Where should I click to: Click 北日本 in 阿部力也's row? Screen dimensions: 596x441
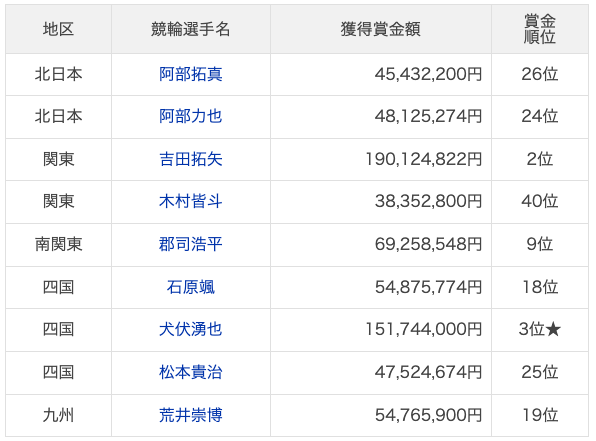point(58,116)
